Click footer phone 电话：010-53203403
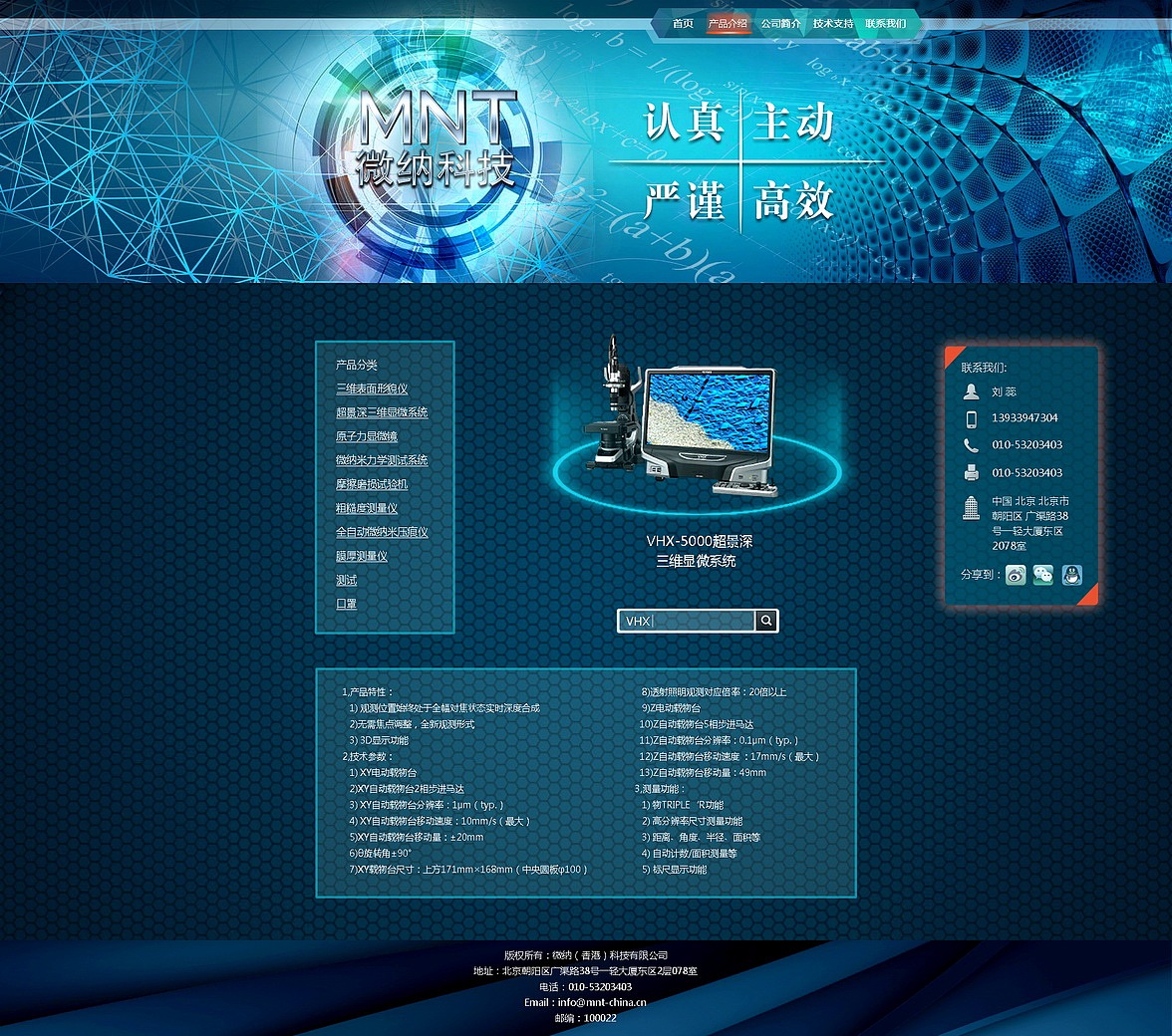 [585, 987]
